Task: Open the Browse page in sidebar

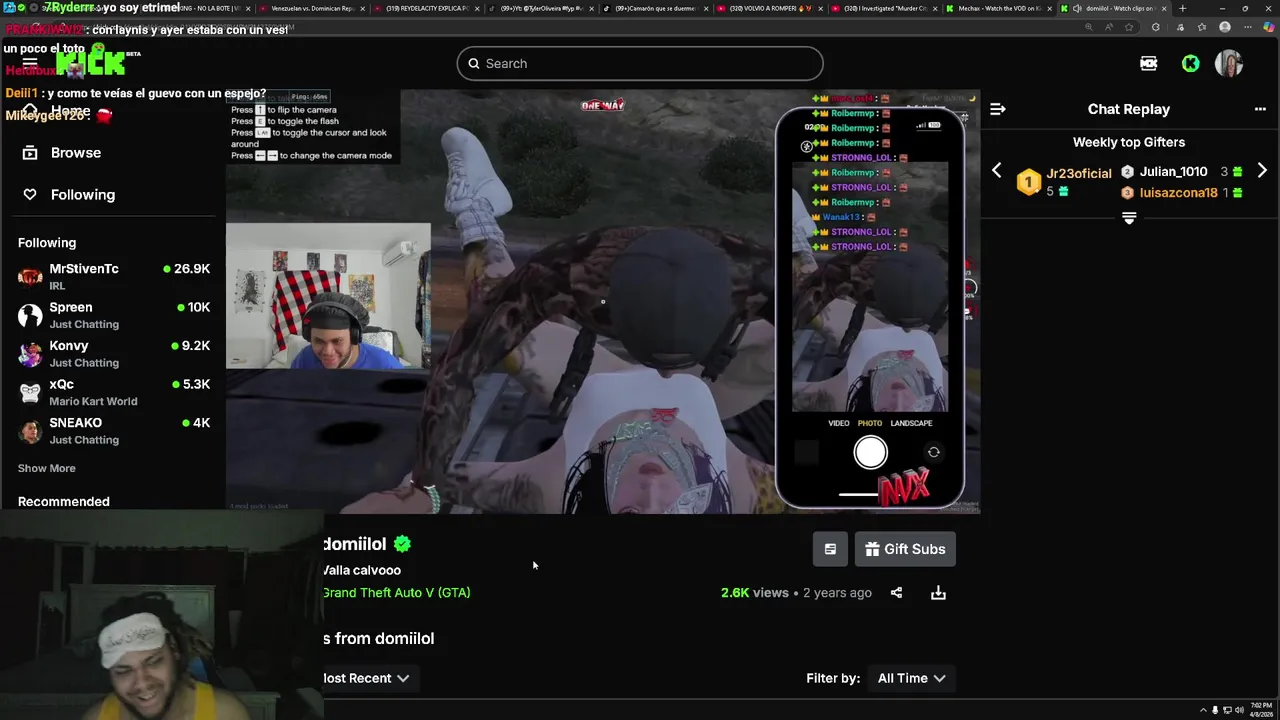Action: [75, 153]
